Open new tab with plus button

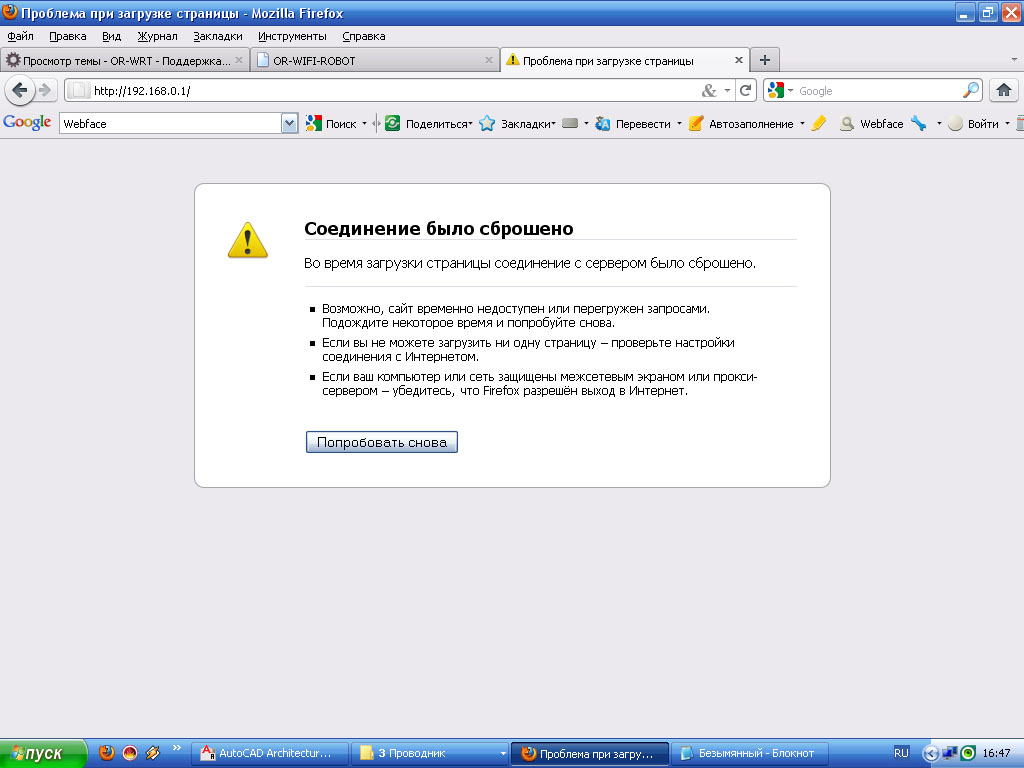pyautogui.click(x=764, y=60)
